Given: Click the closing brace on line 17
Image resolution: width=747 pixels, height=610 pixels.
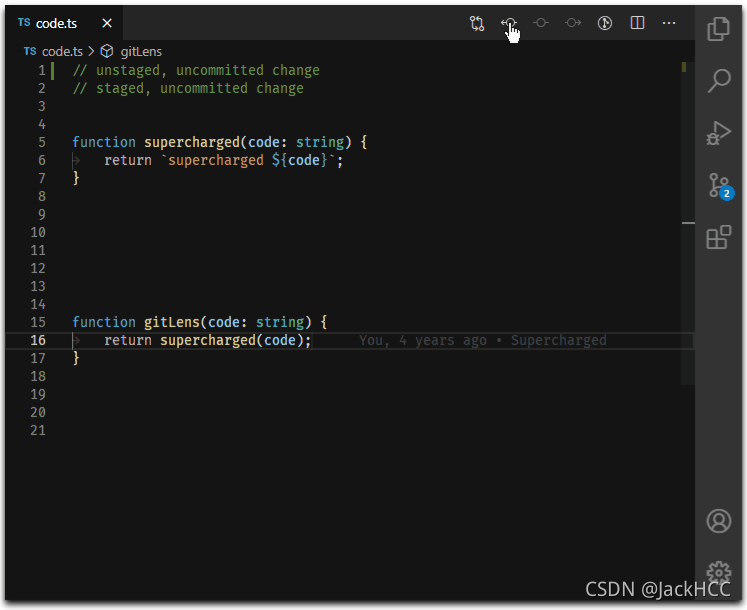Looking at the screenshot, I should click(x=76, y=358).
